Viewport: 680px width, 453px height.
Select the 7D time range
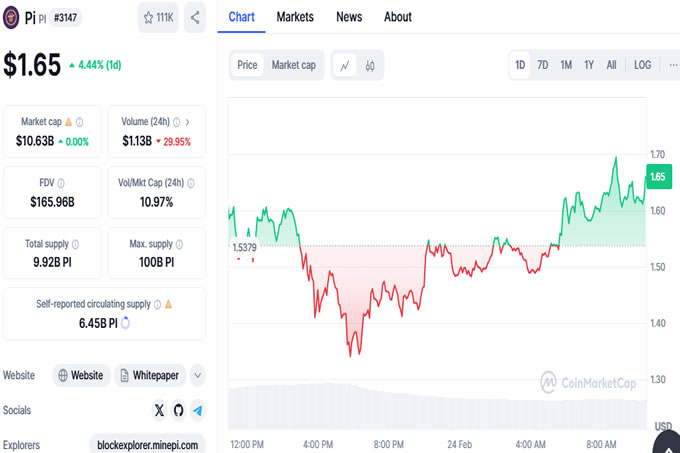[x=543, y=65]
